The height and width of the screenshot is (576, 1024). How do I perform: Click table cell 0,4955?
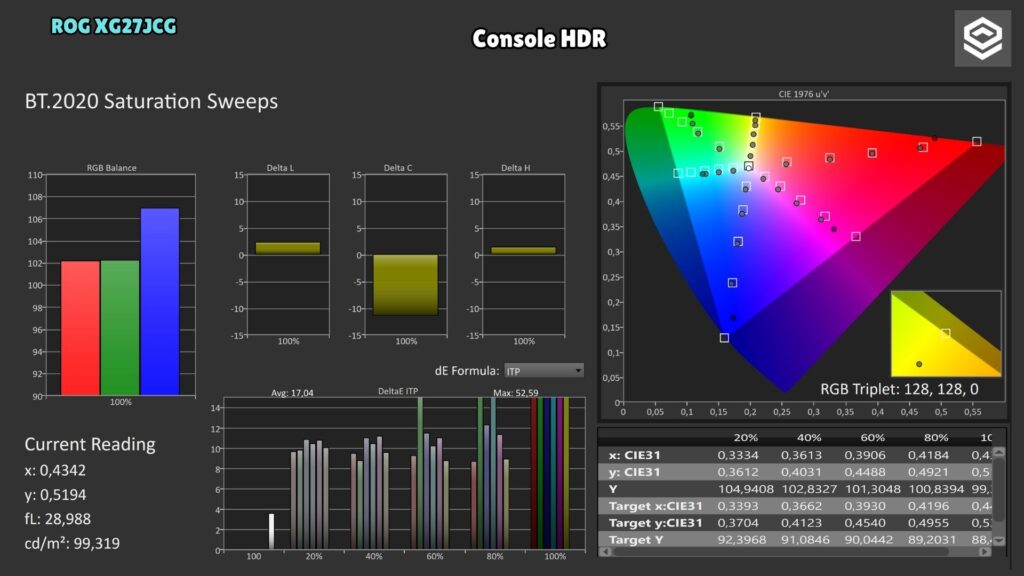(928, 523)
